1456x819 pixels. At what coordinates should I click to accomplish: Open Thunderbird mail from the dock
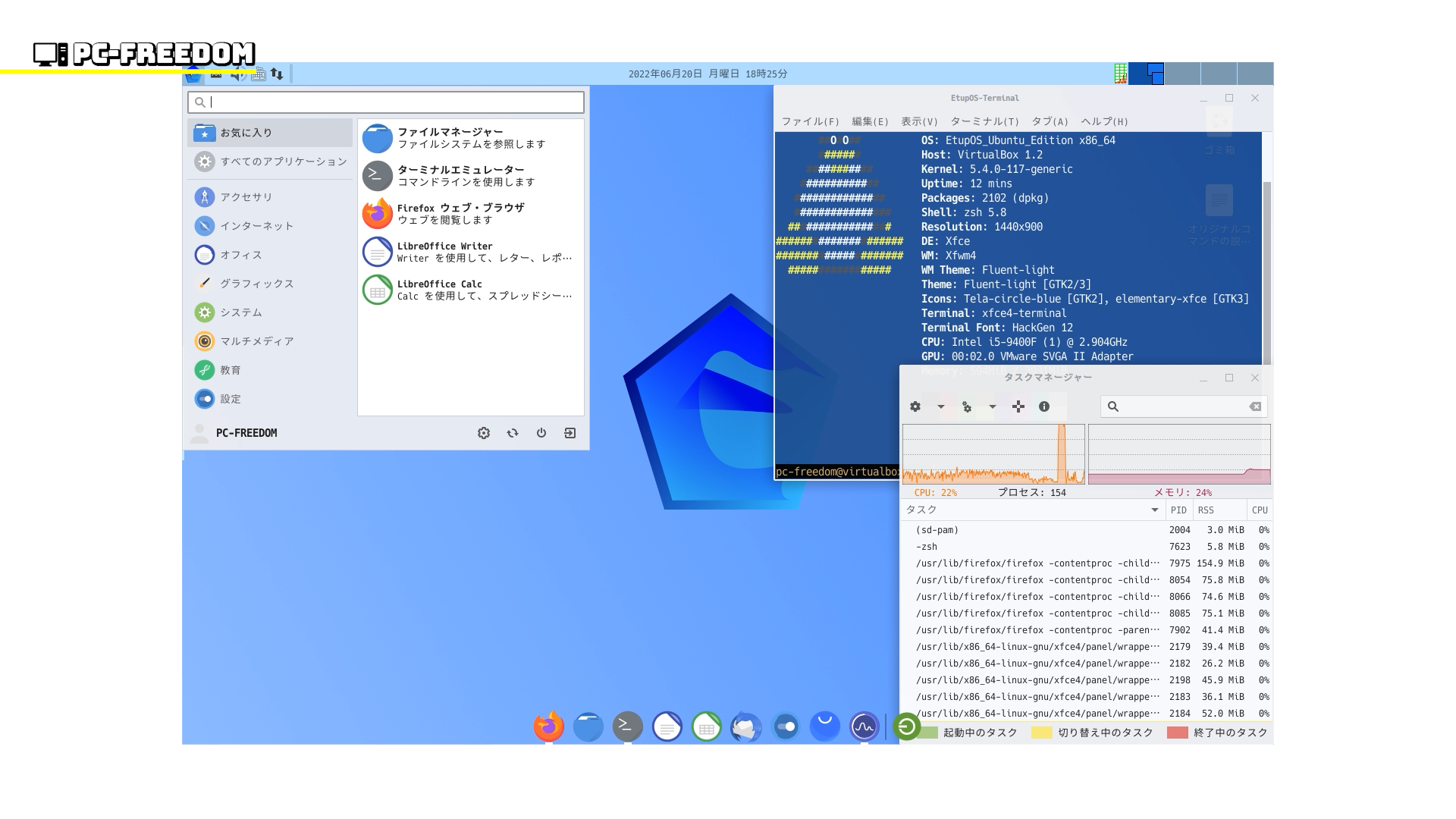point(745,727)
